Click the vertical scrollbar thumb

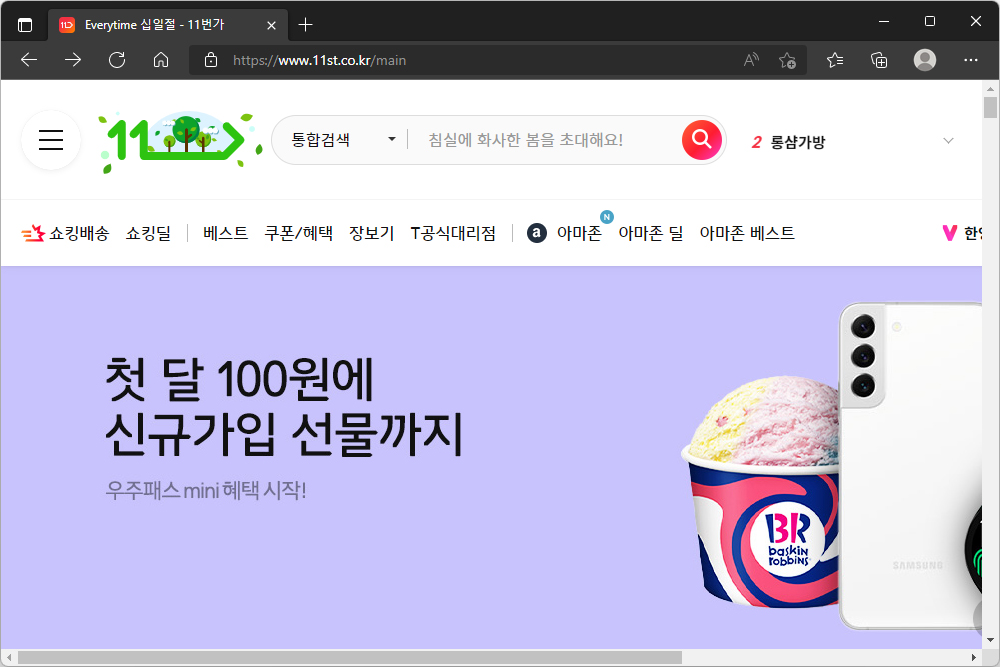click(x=990, y=107)
